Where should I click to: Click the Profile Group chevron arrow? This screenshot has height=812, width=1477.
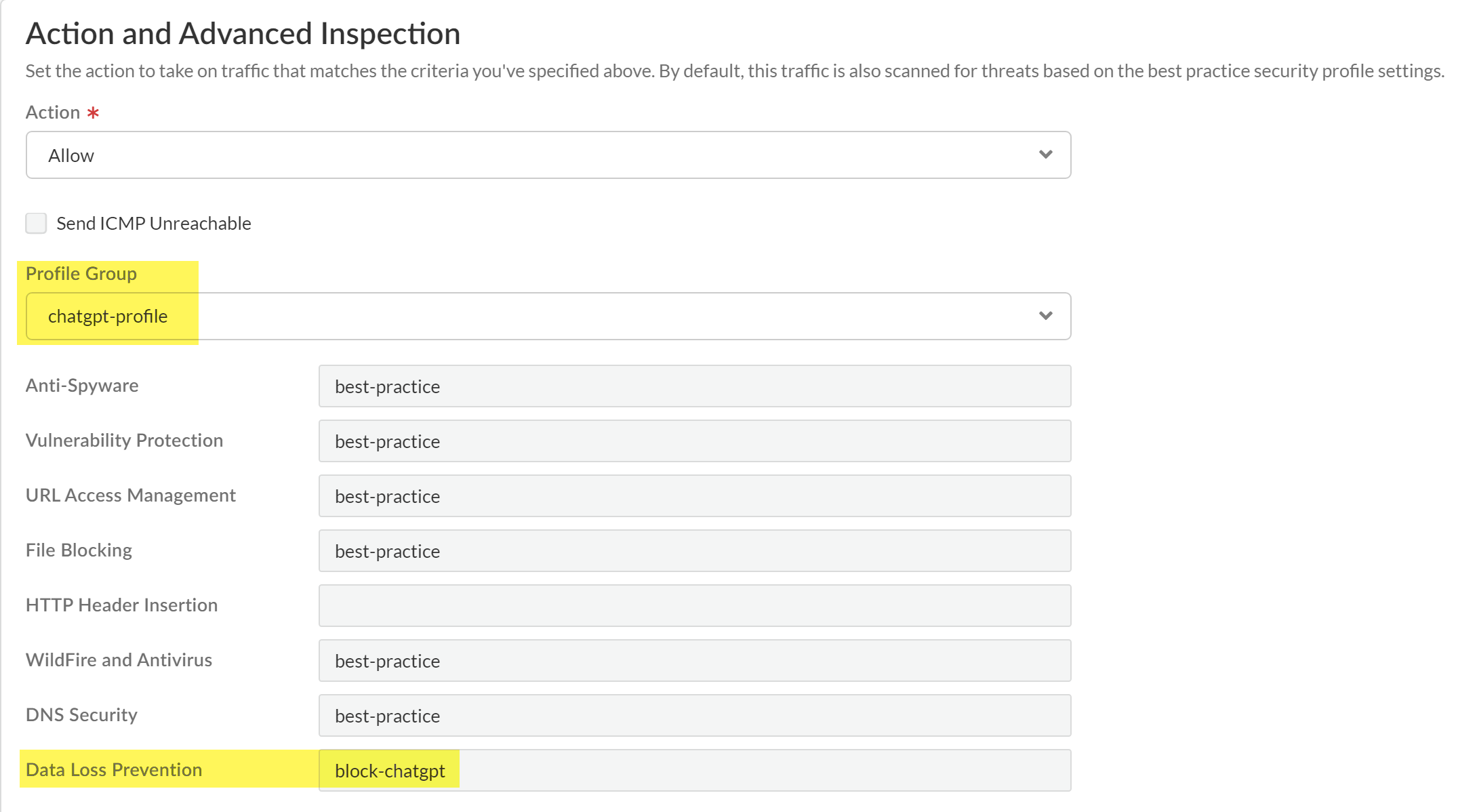(1045, 316)
